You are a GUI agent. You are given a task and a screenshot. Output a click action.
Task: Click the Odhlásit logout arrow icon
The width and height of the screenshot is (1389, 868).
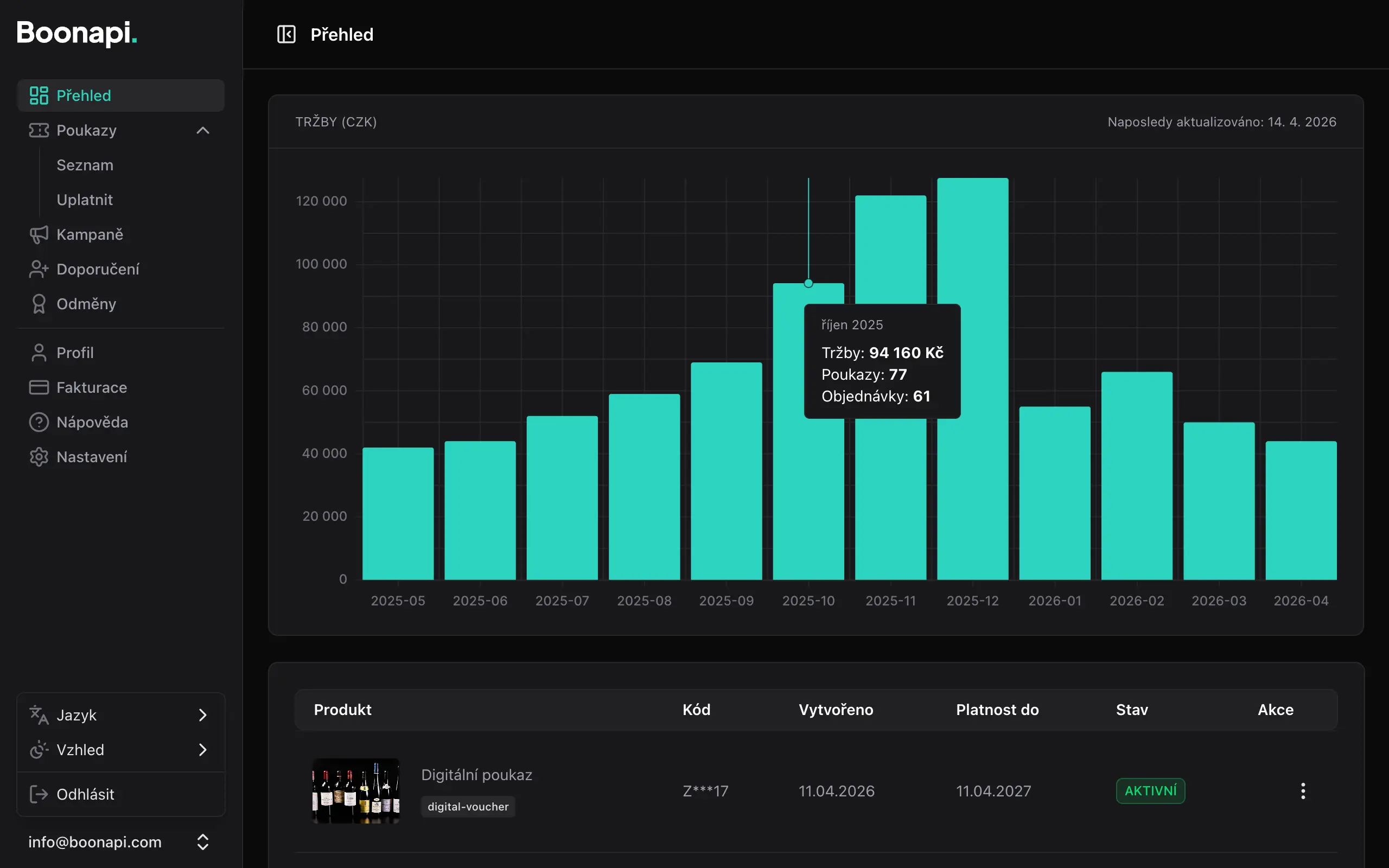pyautogui.click(x=39, y=794)
